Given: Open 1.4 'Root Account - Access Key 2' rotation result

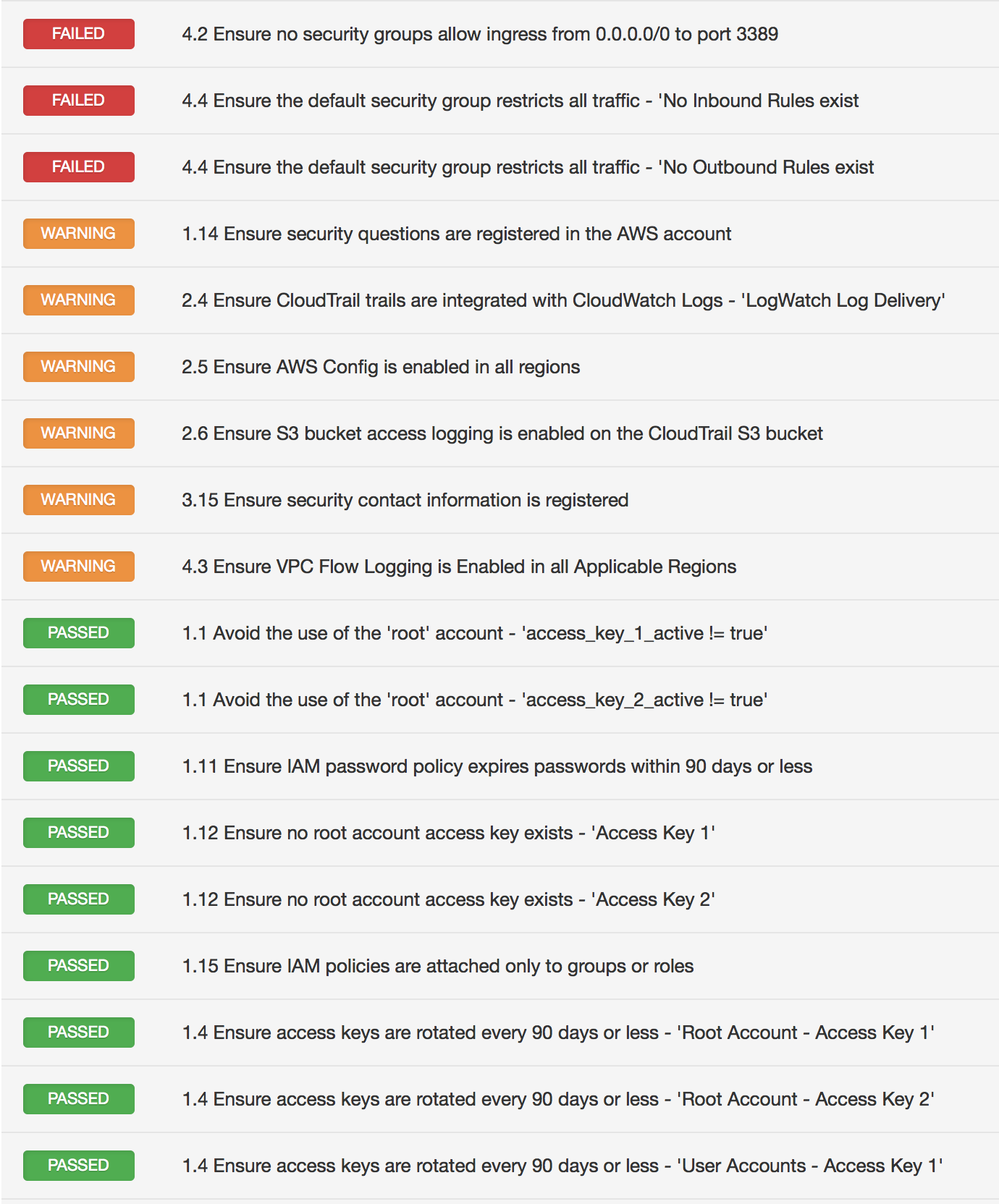Looking at the screenshot, I should coord(557,1099).
